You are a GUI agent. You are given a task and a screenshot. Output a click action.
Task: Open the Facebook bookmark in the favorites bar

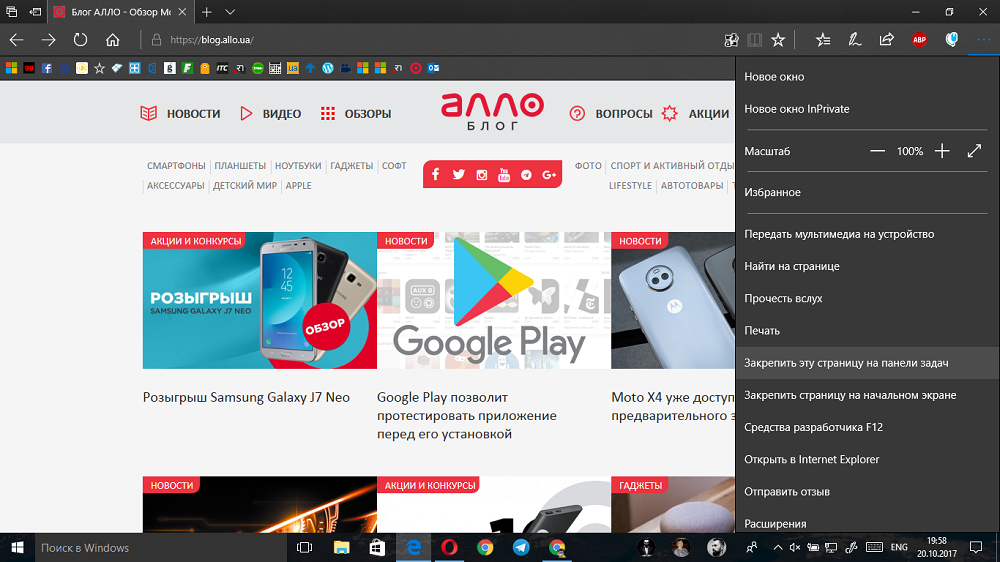pyautogui.click(x=47, y=68)
